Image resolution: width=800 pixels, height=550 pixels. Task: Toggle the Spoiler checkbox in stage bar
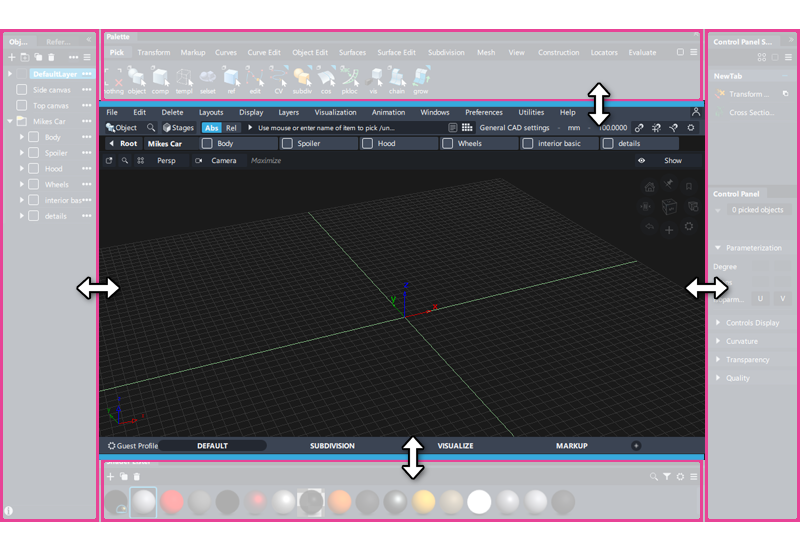pos(287,144)
